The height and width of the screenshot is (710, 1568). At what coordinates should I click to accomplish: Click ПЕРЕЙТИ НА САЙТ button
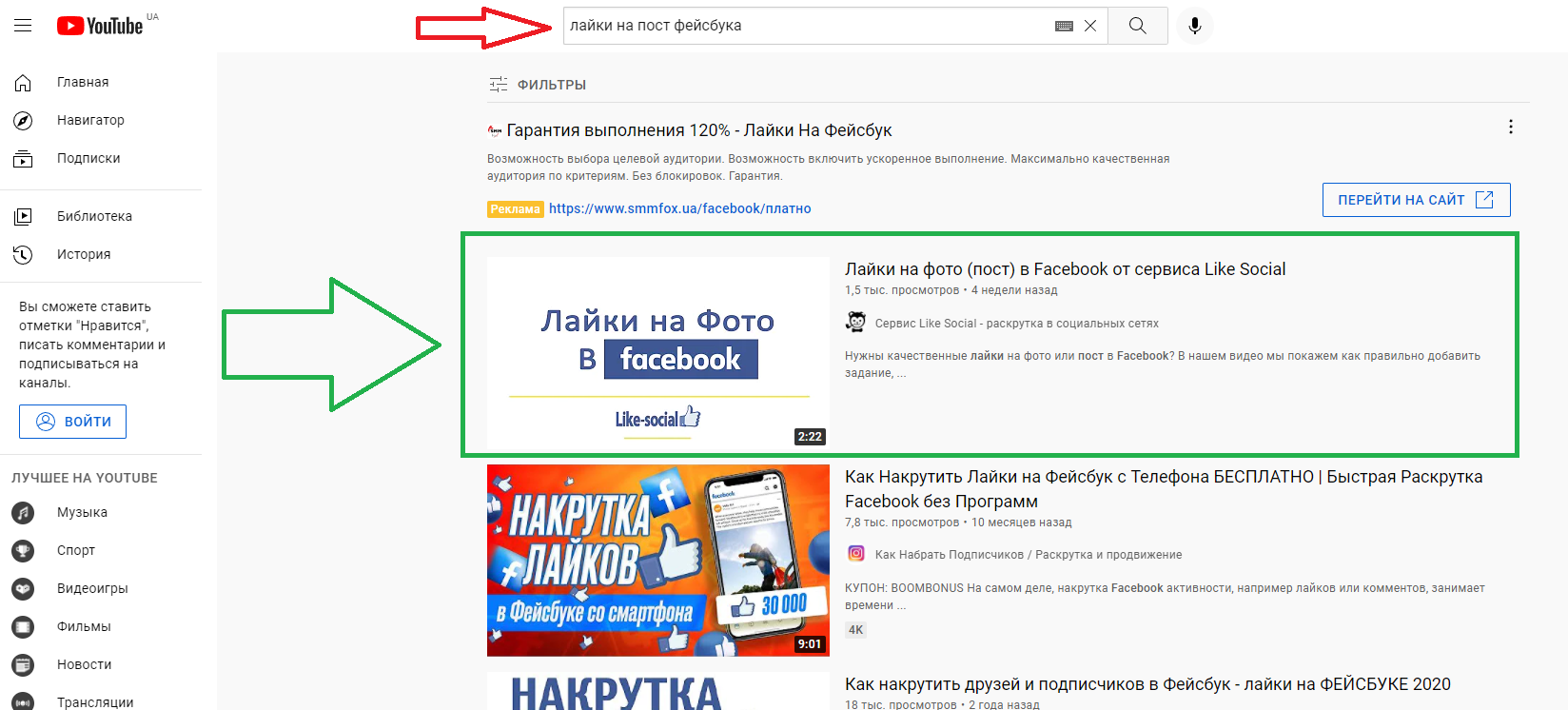(x=1416, y=200)
